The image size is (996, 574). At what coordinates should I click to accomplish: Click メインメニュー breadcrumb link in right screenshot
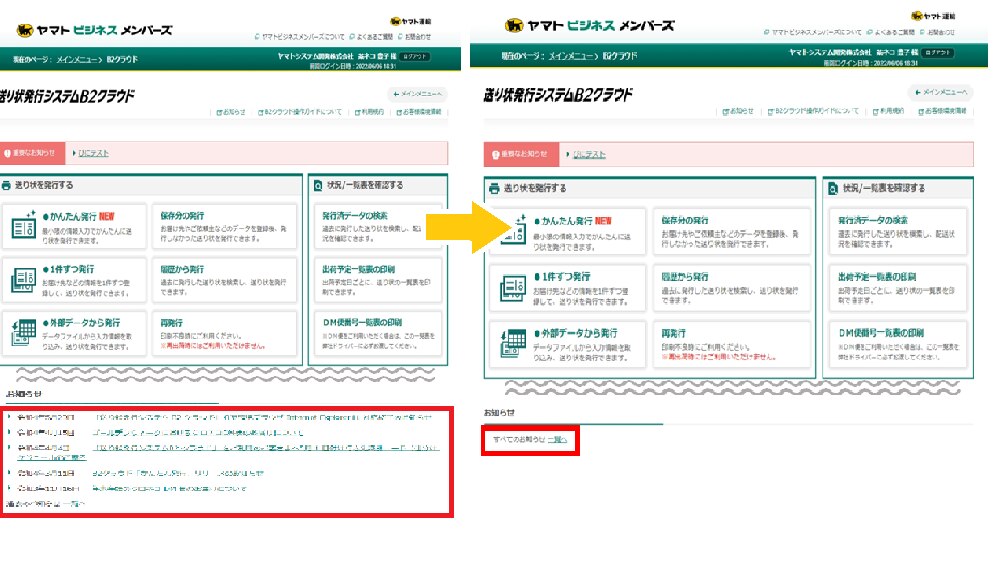[570, 56]
